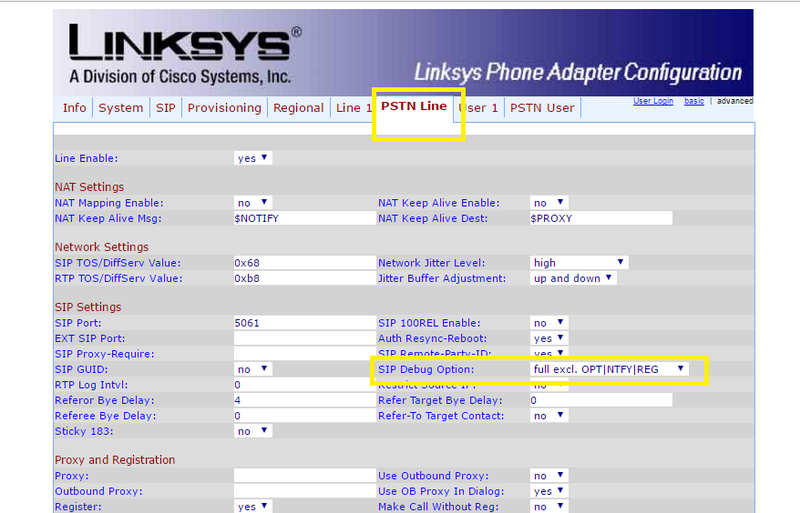Open the Network Jitter Level dropdown
This screenshot has width=800, height=513.
579,263
